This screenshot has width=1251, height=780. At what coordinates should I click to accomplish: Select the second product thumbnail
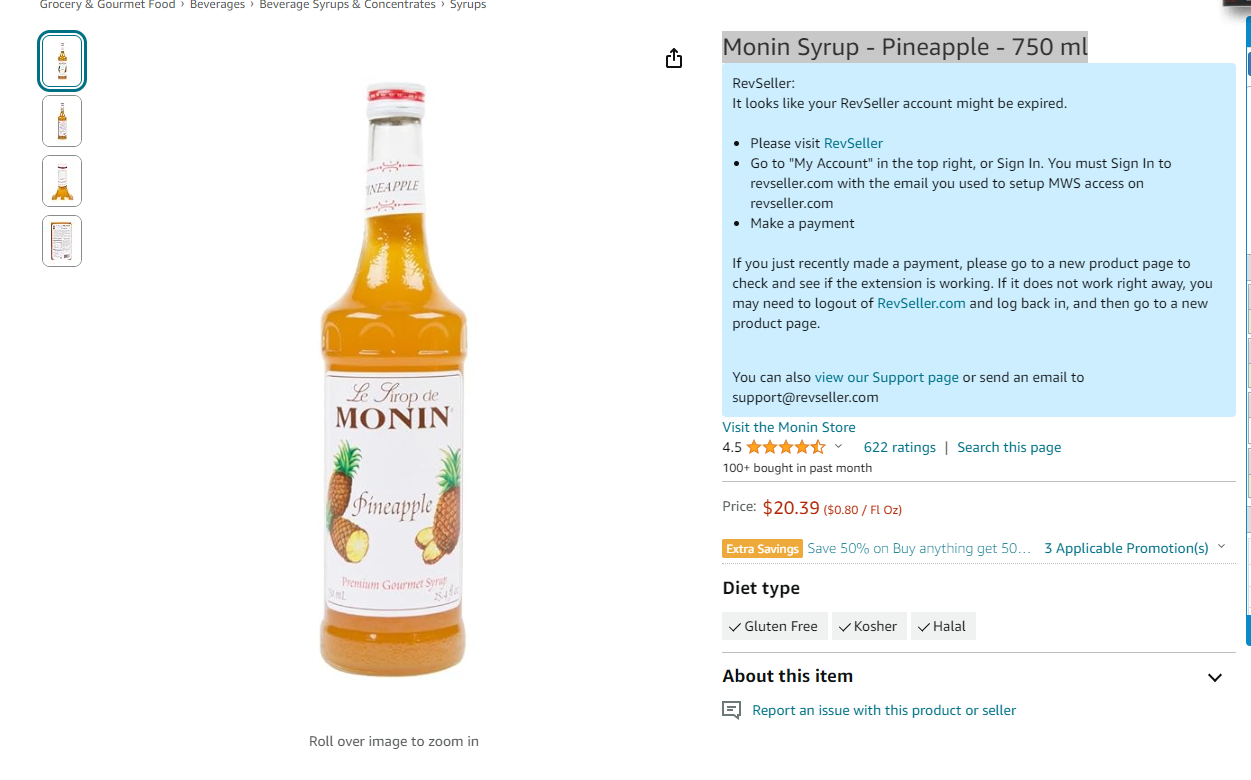(62, 121)
